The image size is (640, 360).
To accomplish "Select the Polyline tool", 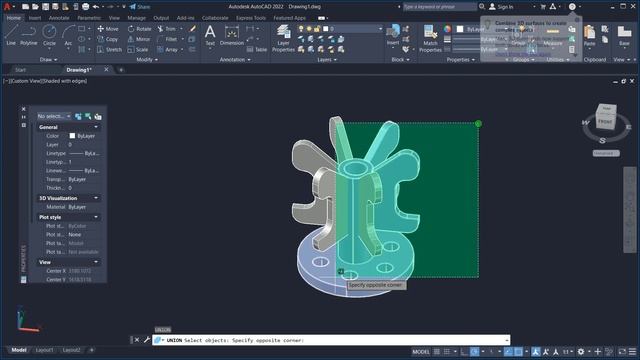I will coord(29,35).
